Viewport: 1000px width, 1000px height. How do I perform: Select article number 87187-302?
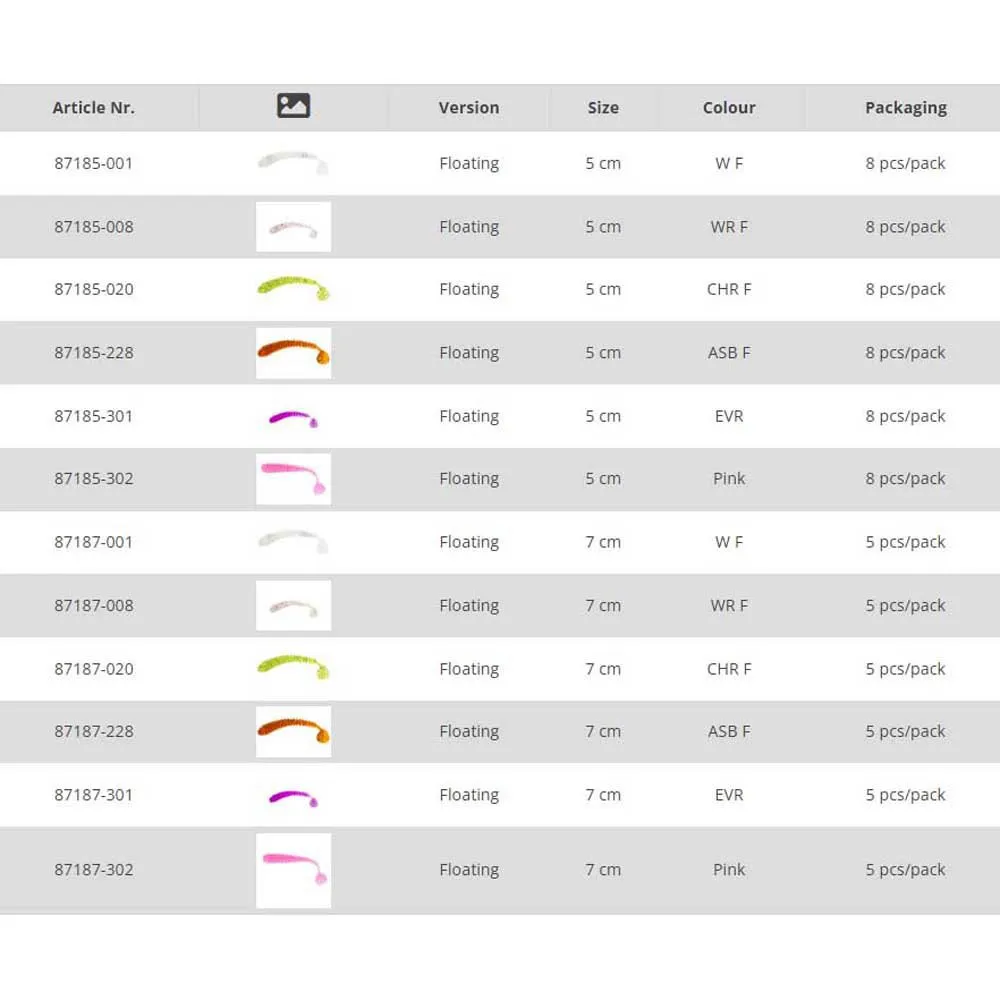94,870
